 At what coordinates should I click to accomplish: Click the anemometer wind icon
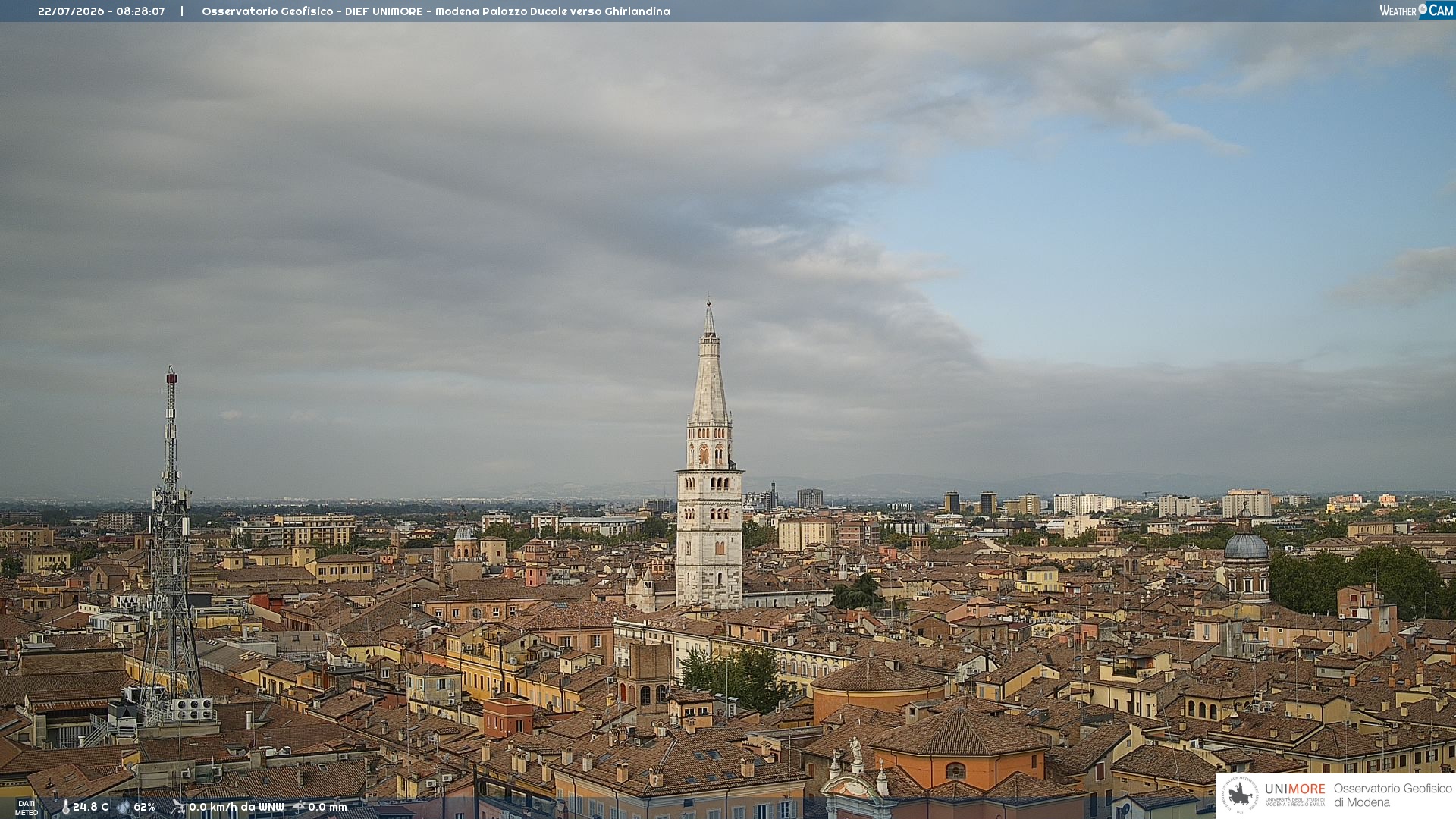pos(178,807)
